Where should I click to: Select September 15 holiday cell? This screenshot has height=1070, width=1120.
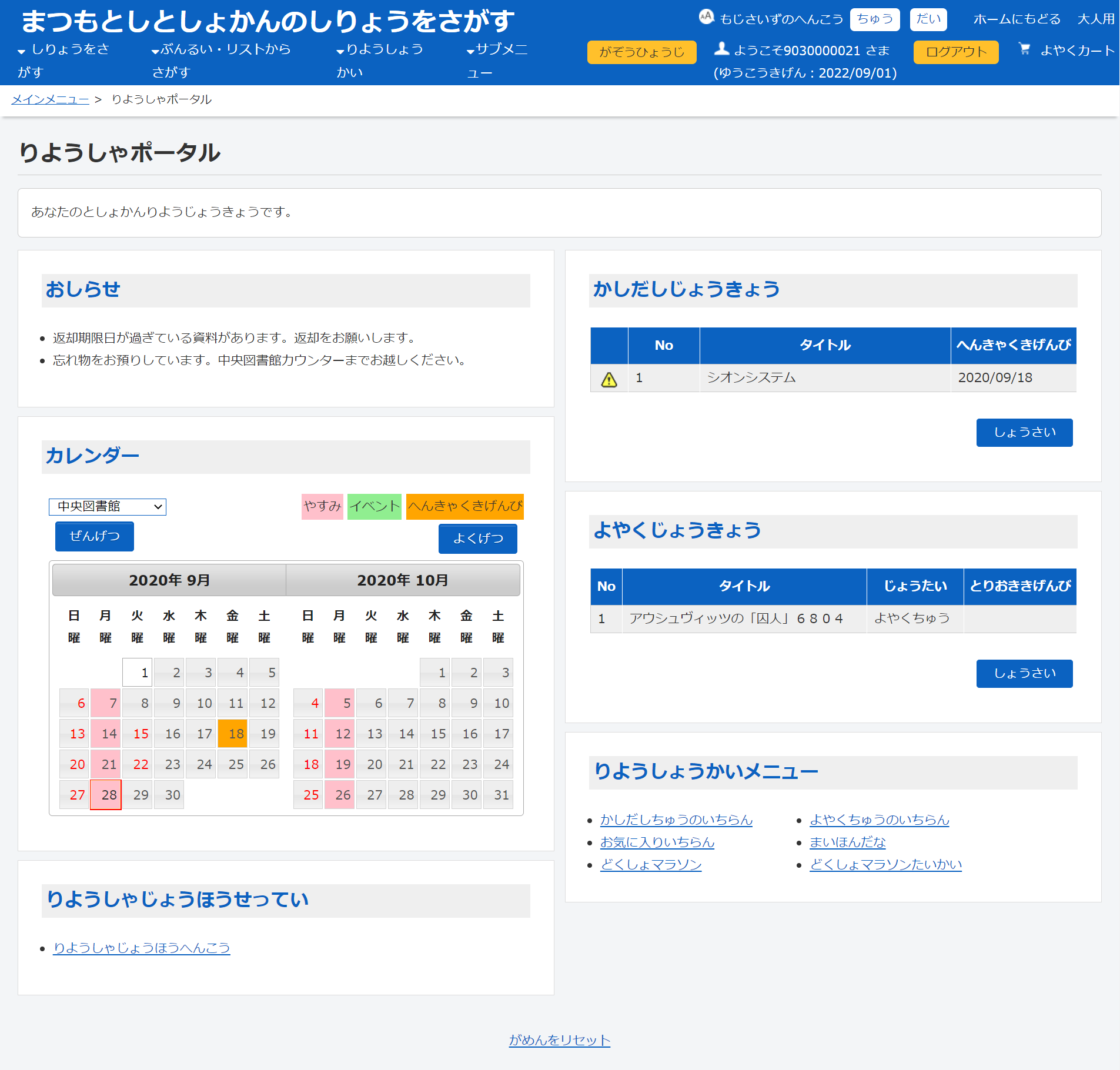(x=138, y=734)
